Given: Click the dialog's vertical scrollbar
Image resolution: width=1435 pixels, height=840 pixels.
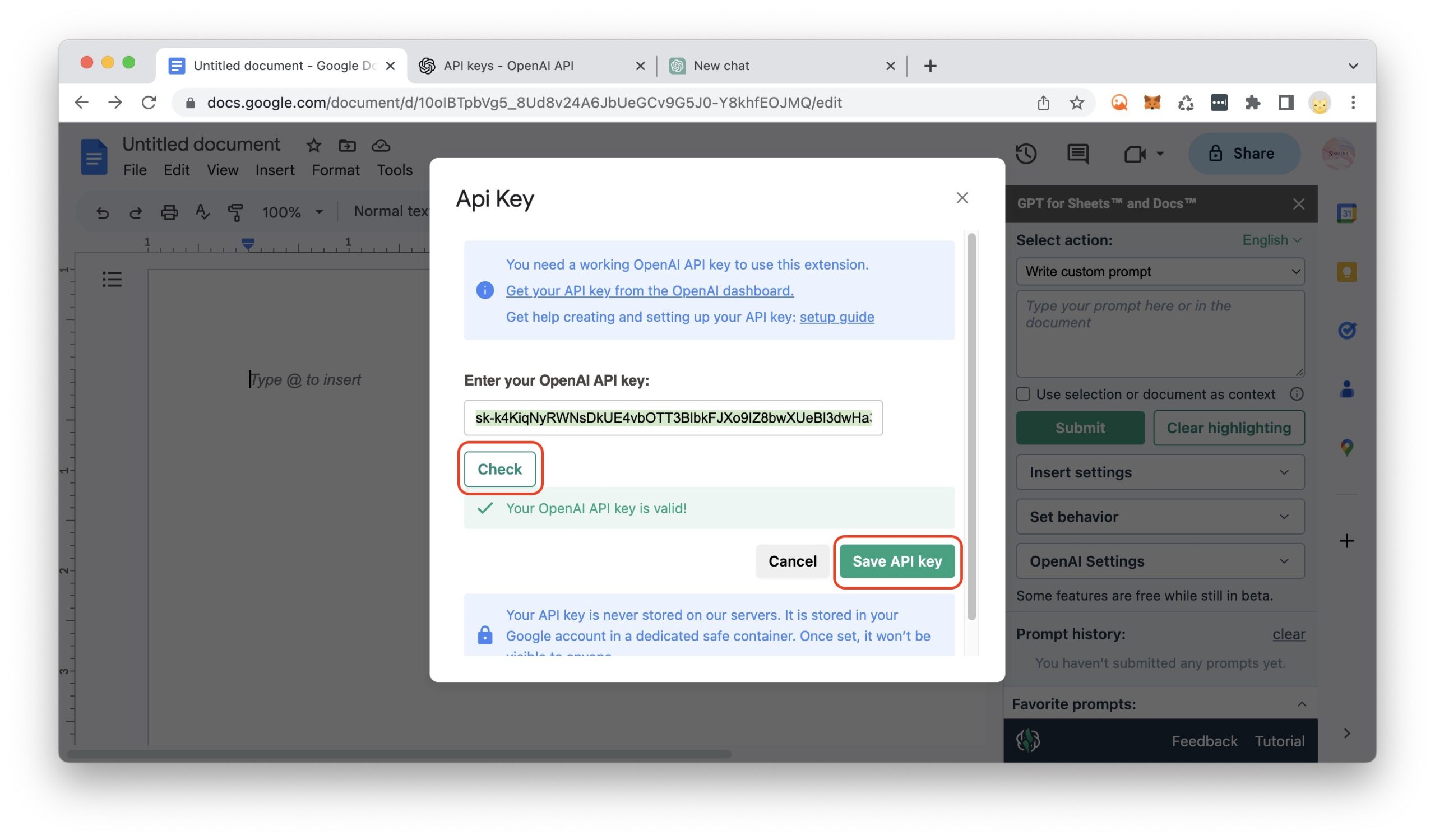Looking at the screenshot, I should (x=971, y=427).
